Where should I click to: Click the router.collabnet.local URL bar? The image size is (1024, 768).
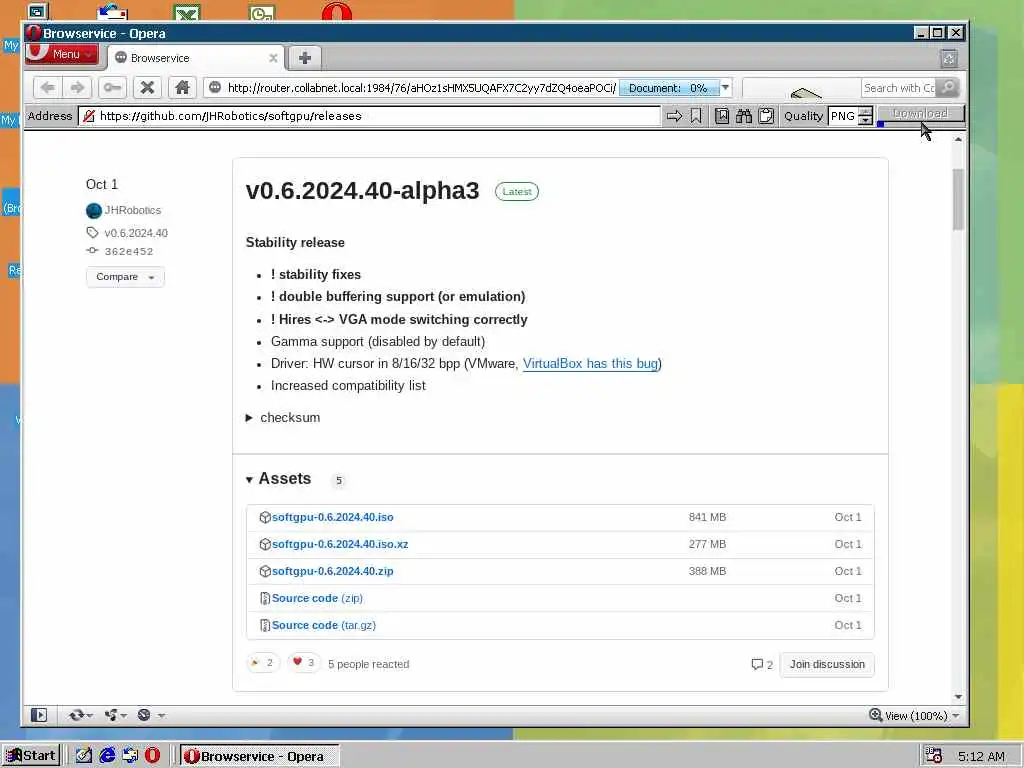click(421, 88)
